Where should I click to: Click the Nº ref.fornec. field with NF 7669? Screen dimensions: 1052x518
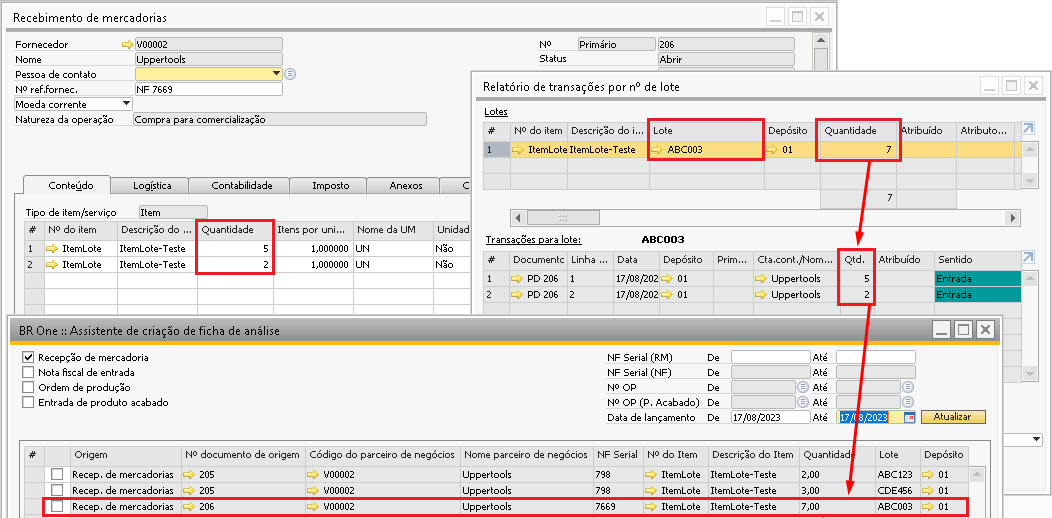208,89
